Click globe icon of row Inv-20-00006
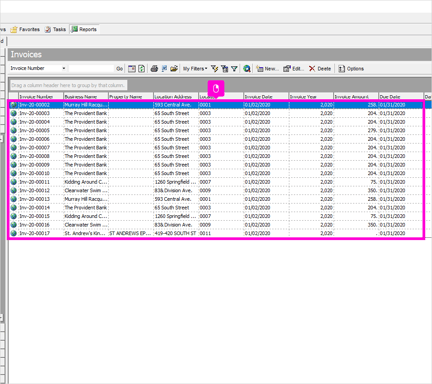Screen dimensions: 432x384 (13, 139)
